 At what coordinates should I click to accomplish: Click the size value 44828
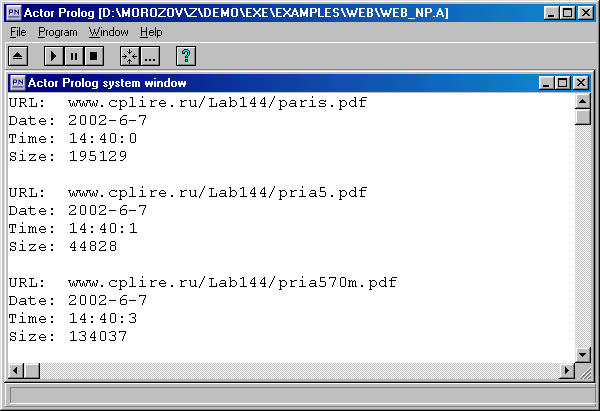[93, 246]
